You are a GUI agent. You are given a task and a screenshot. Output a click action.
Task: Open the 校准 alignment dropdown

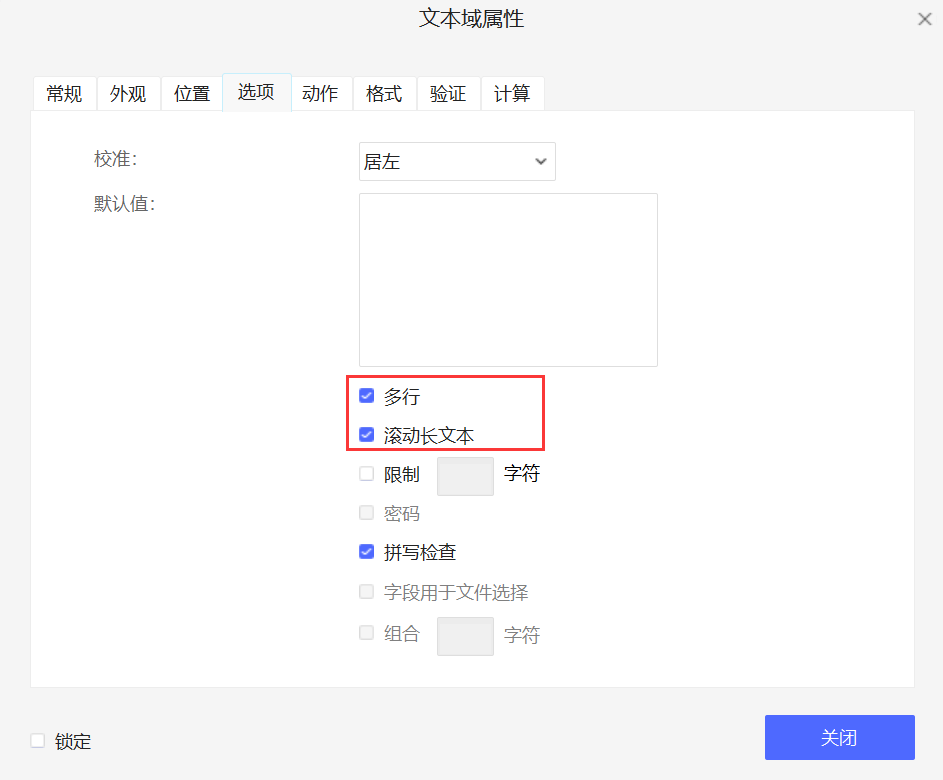pyautogui.click(x=457, y=161)
